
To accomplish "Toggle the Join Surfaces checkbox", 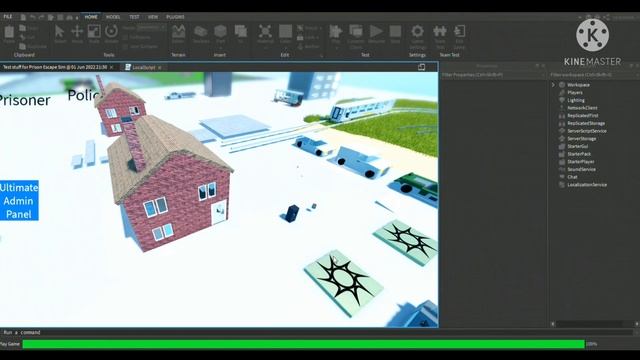I will pyautogui.click(x=125, y=47).
